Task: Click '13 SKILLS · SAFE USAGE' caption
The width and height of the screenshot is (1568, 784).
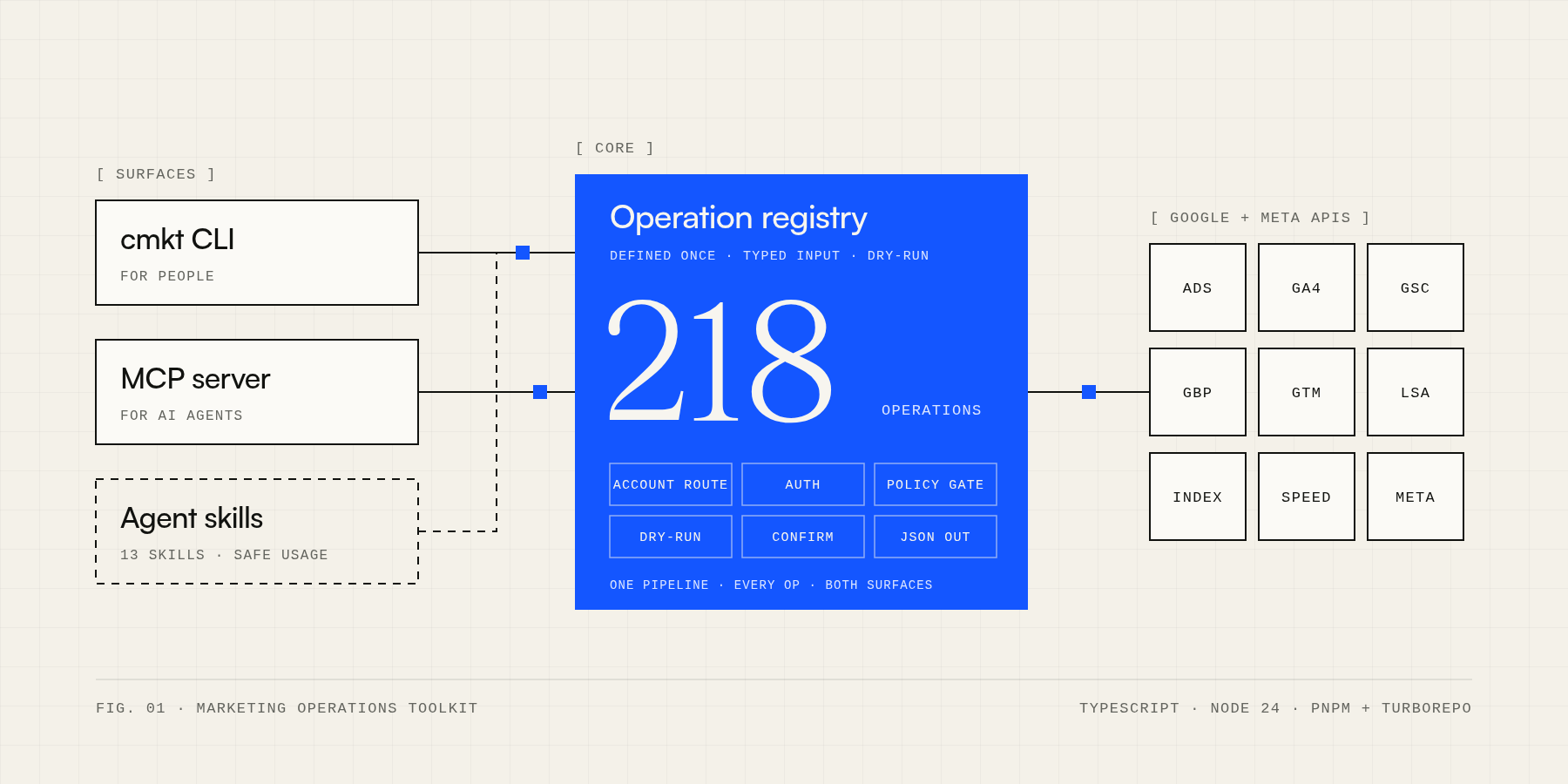Action: click(224, 555)
